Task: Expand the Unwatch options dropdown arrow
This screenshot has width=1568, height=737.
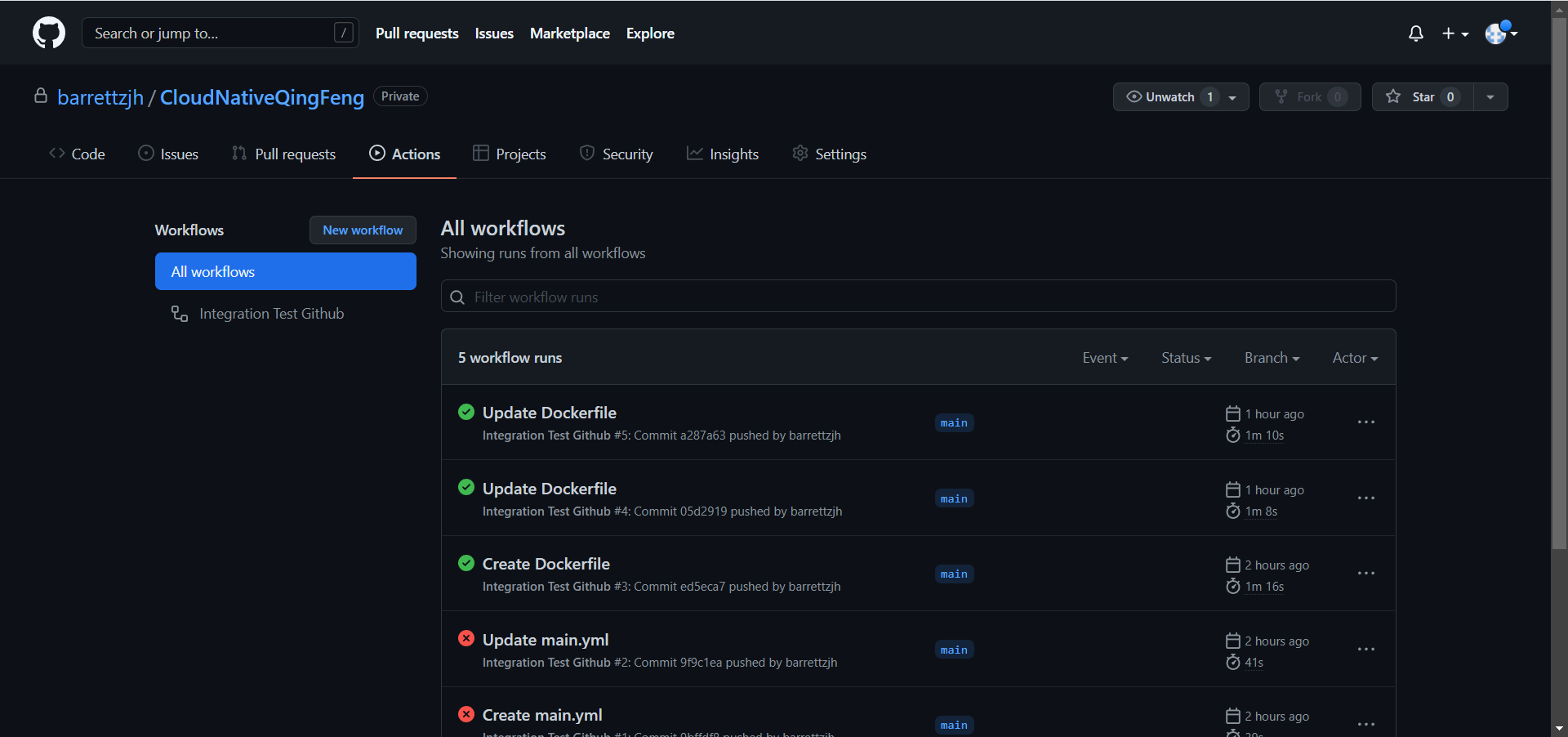Action: (1232, 97)
